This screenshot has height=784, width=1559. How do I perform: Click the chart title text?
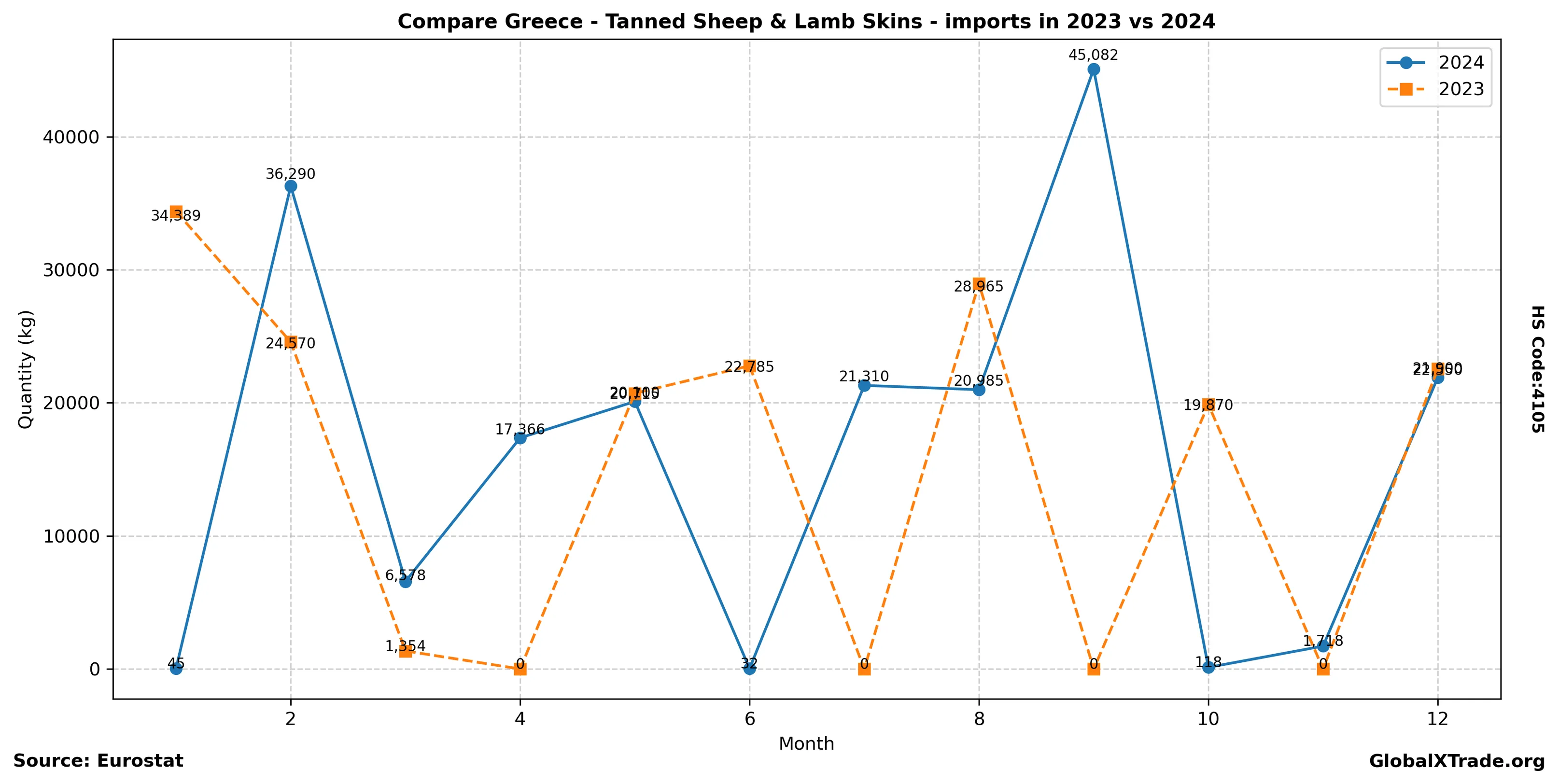[x=806, y=22]
